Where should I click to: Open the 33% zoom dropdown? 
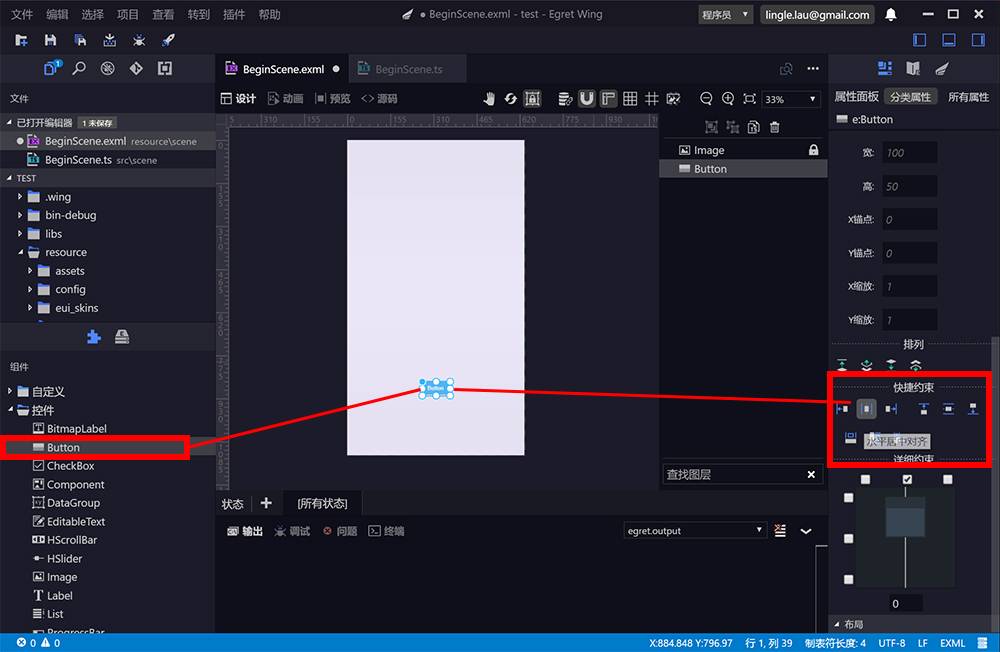pos(790,99)
